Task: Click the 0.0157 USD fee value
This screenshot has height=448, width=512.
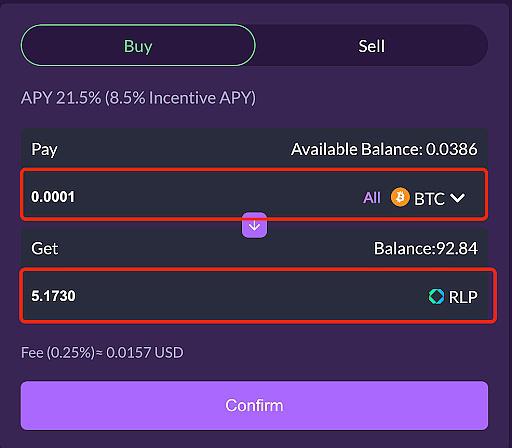Action: click(x=145, y=353)
